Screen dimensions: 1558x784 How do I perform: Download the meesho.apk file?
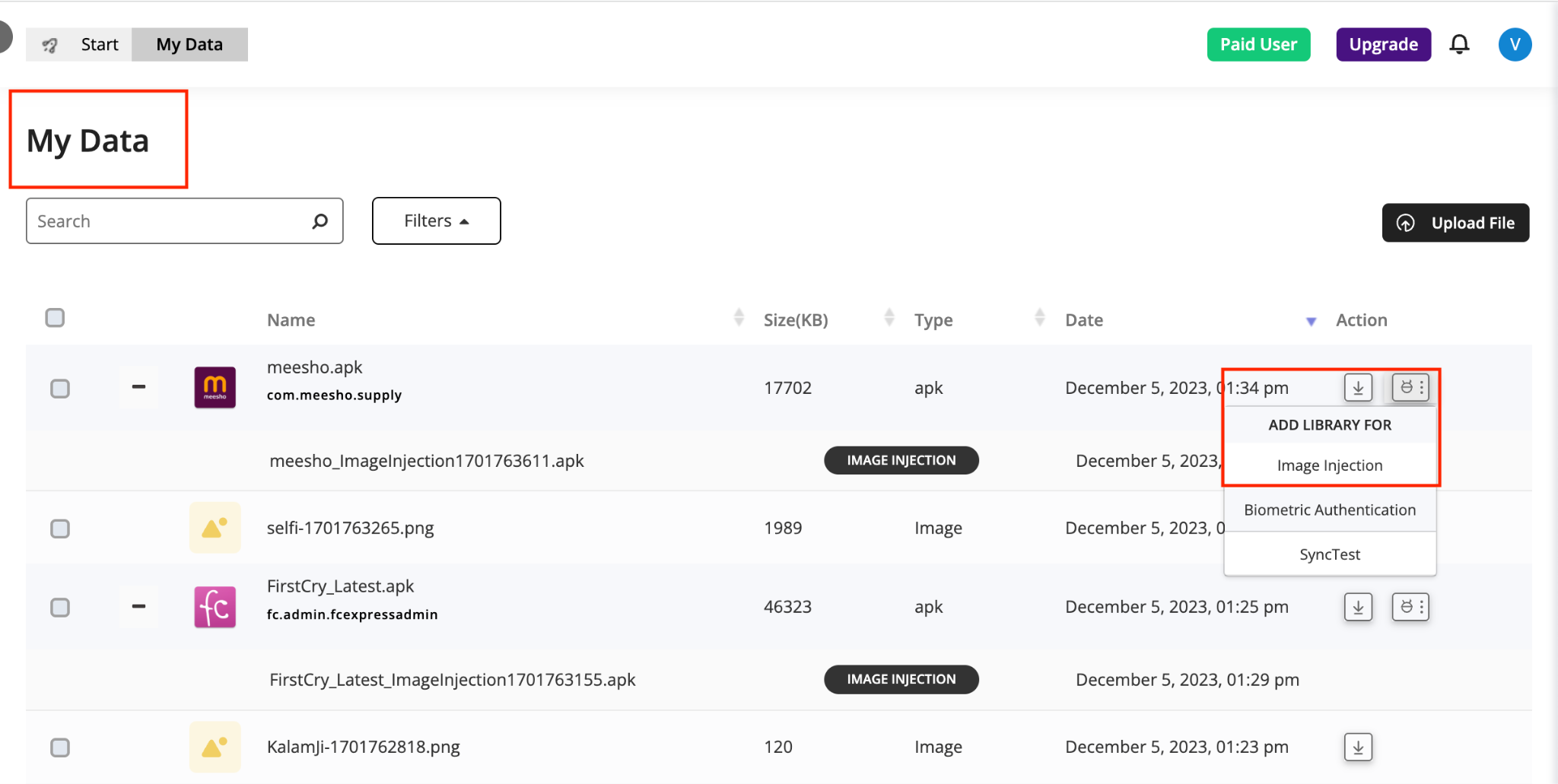pos(1358,388)
